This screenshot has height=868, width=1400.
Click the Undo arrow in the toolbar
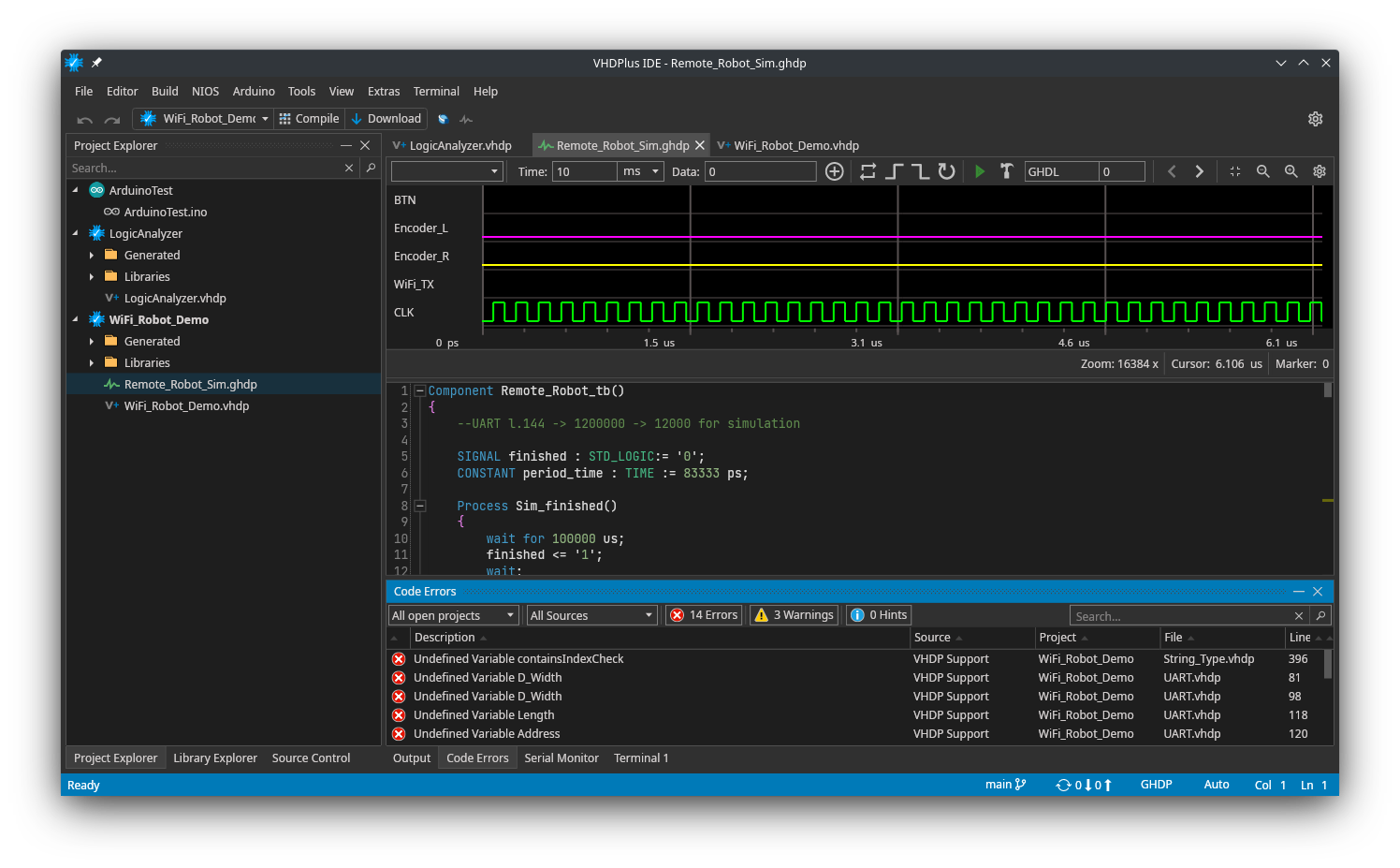[x=84, y=120]
